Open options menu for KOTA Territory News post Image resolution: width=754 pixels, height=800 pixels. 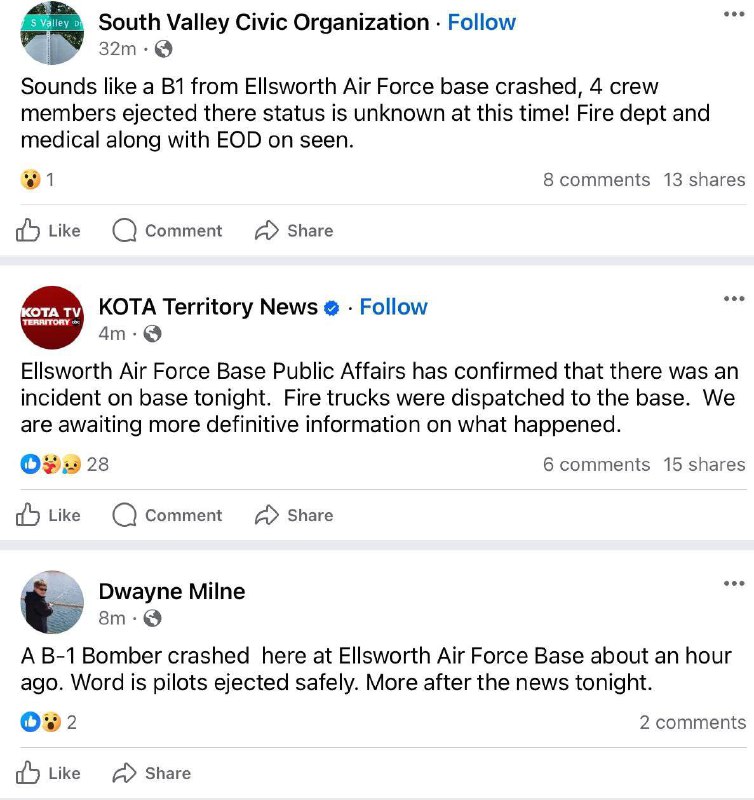tap(733, 298)
